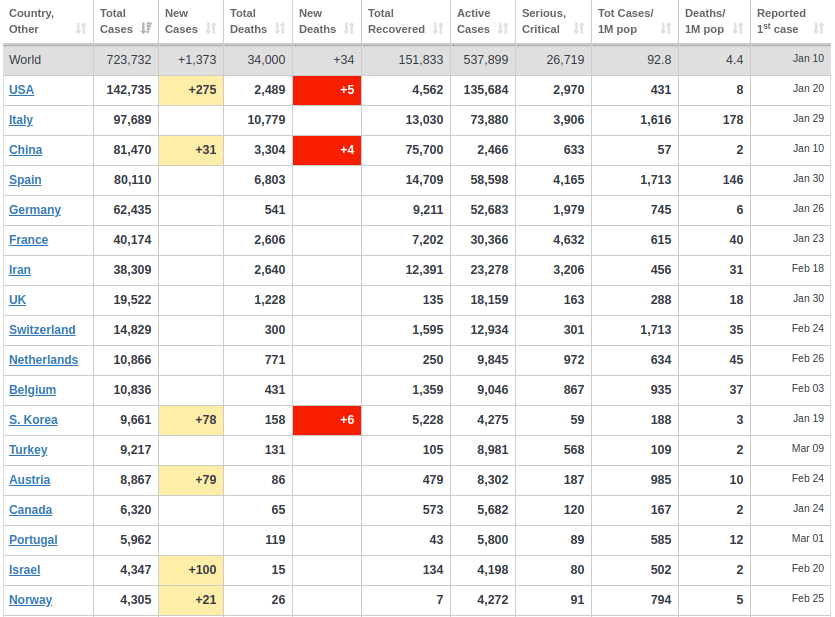
Task: Open the USA country link
Action: click(21, 90)
